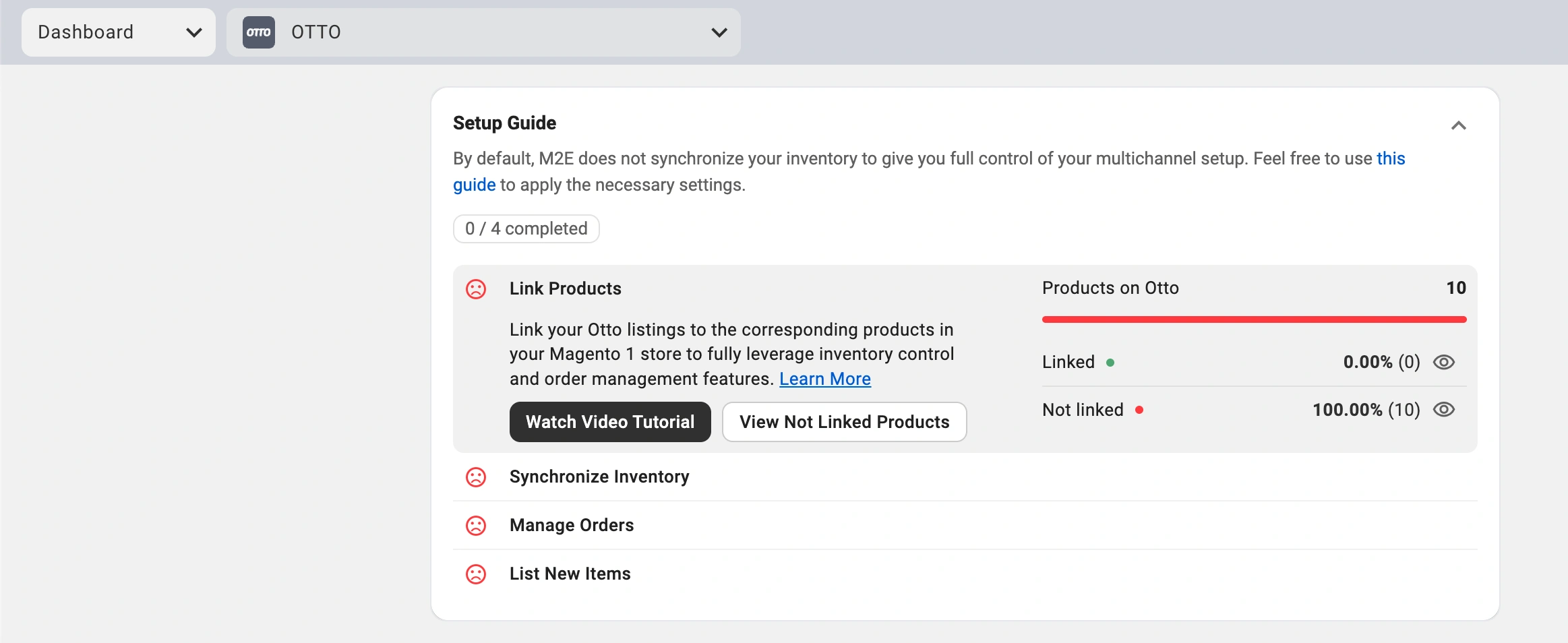Open the Learn More link
The width and height of the screenshot is (1568, 643).
[824, 379]
